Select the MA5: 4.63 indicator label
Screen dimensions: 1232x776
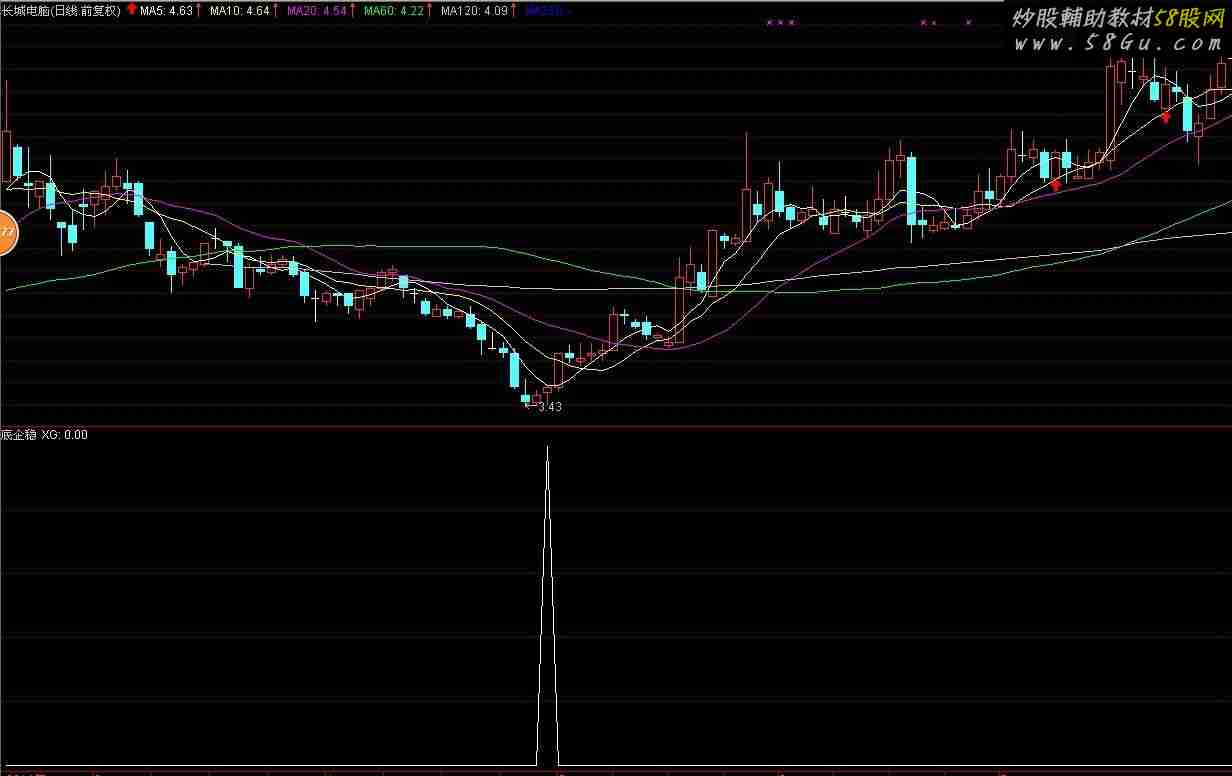tap(166, 11)
